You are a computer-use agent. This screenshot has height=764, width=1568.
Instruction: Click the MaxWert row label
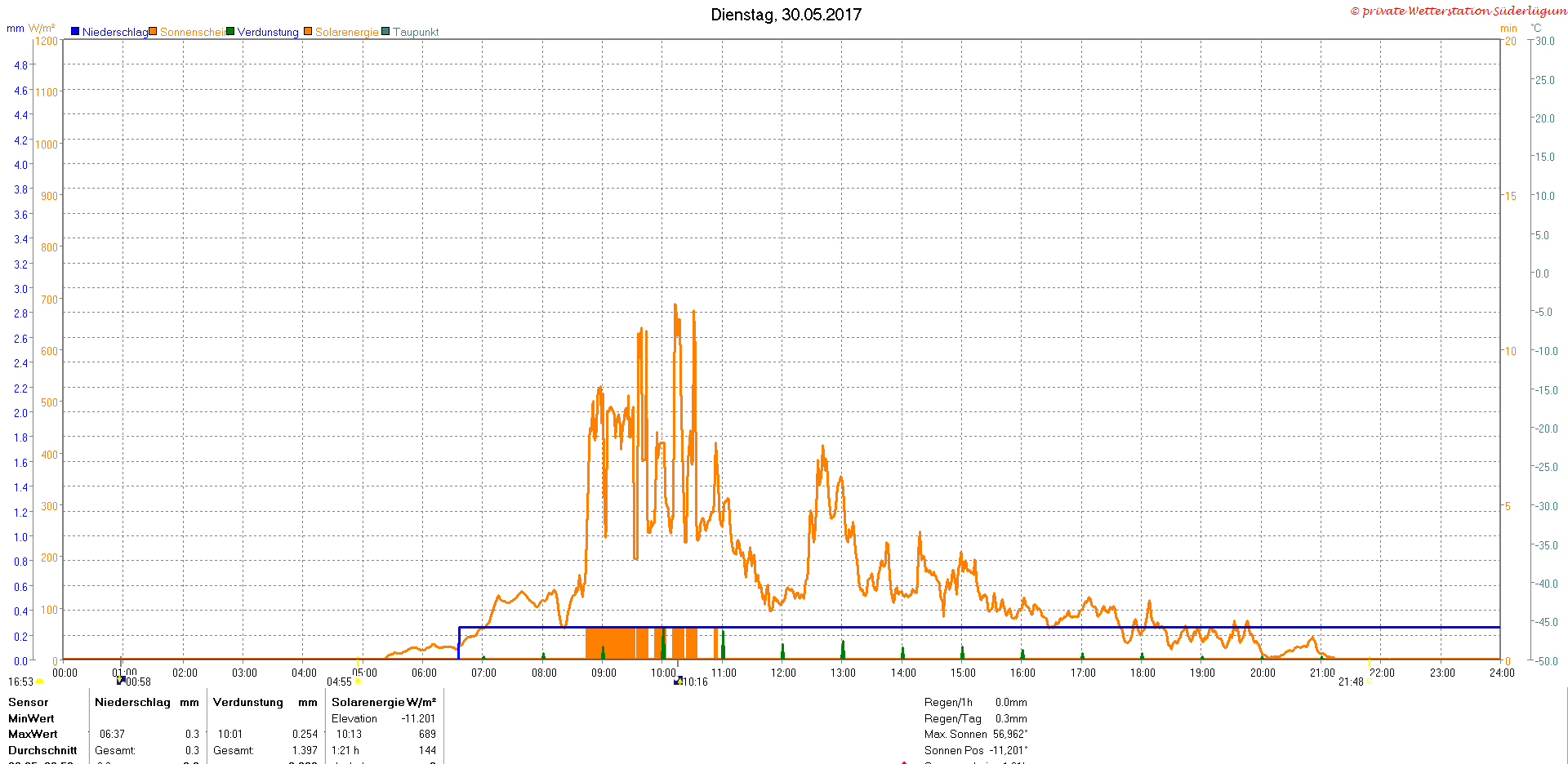pos(33,734)
